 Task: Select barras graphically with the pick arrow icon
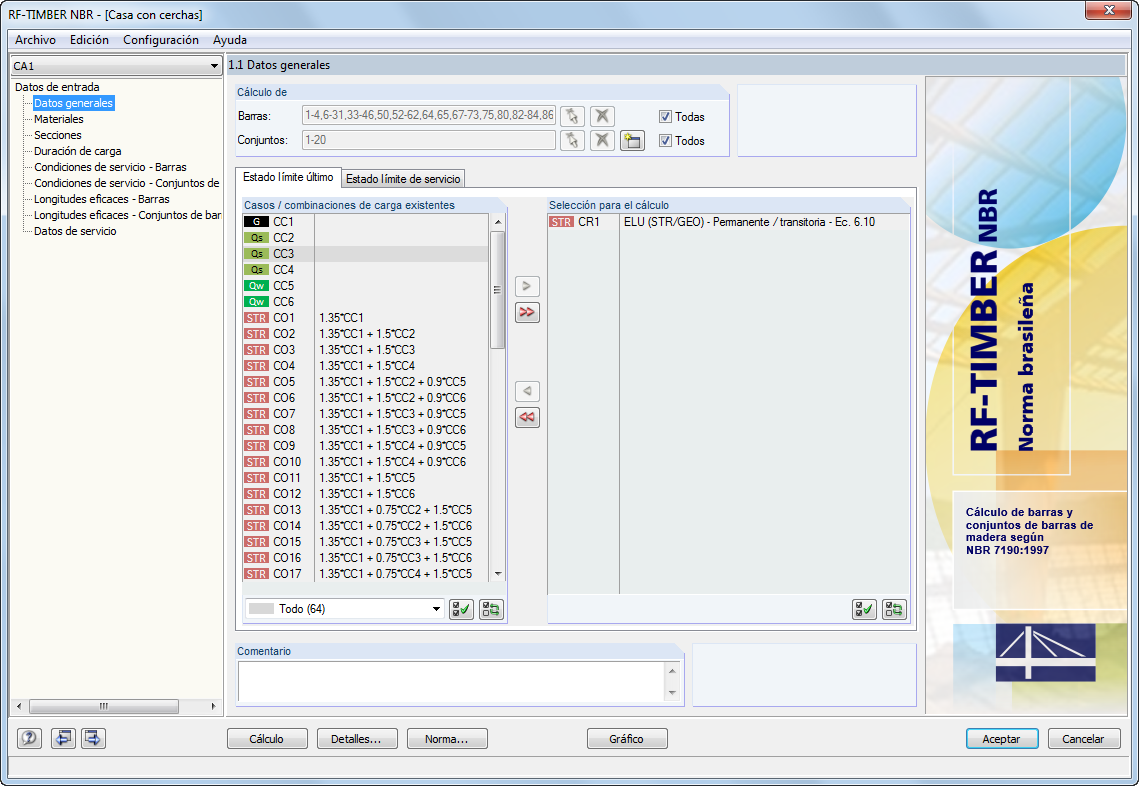[573, 116]
